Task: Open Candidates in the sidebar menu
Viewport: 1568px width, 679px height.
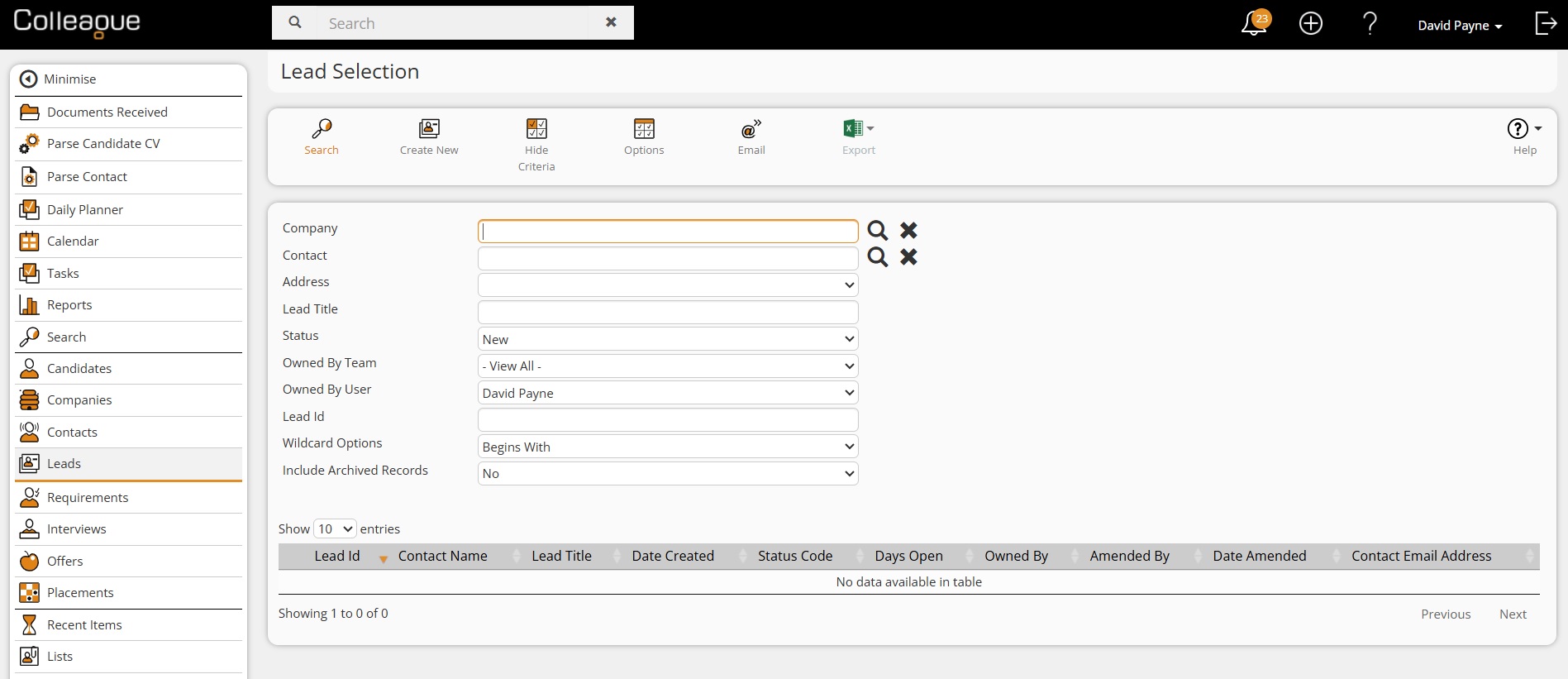Action: point(79,369)
